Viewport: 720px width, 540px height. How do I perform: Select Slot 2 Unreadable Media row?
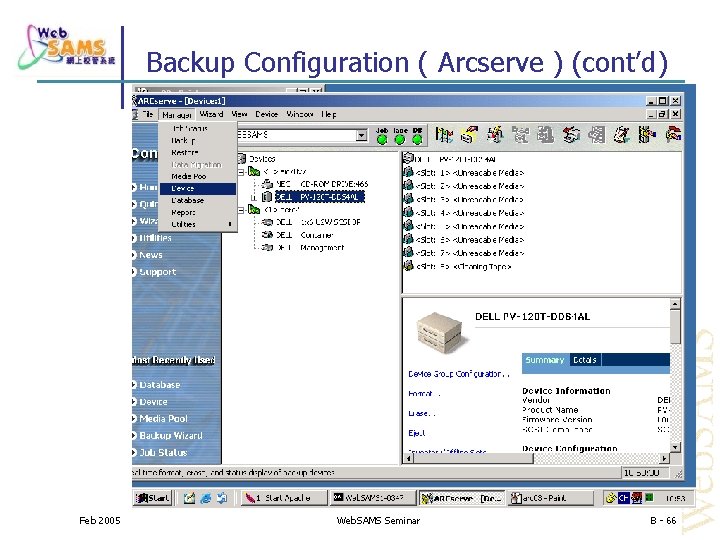[x=469, y=186]
